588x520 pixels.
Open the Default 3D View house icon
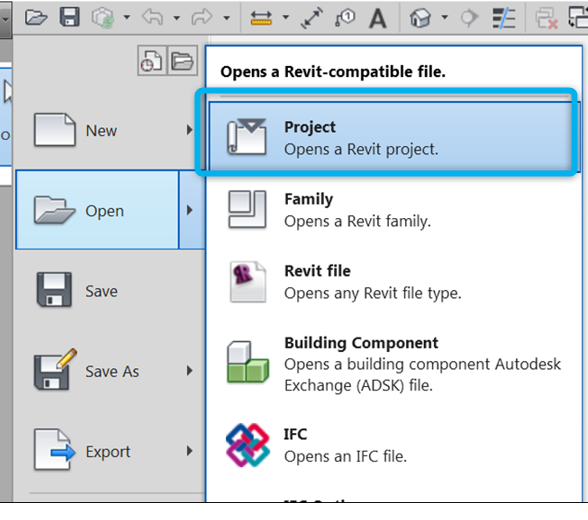[420, 18]
